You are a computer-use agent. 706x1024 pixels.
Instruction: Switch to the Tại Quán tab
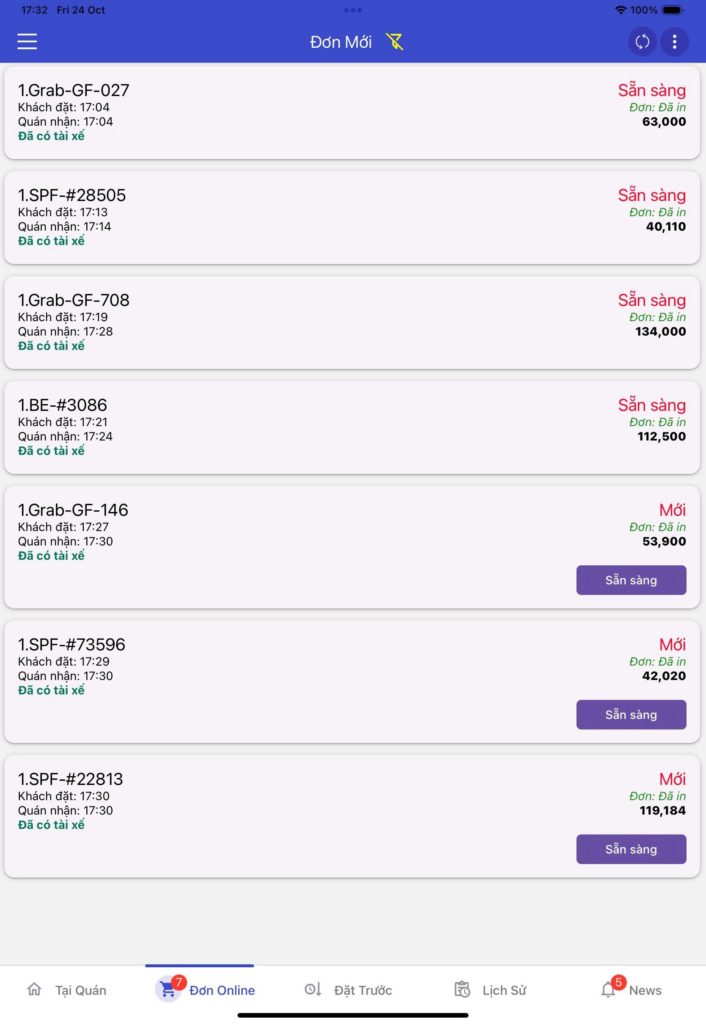coord(80,990)
